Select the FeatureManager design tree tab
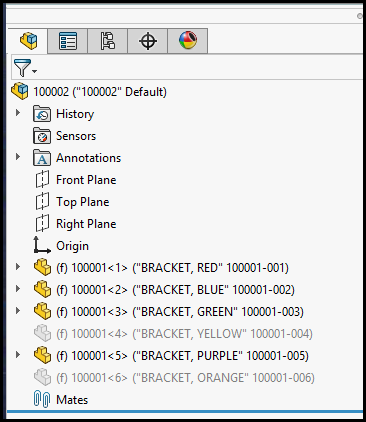Screen dimensions: 366x422 pyautogui.click(x=28, y=41)
